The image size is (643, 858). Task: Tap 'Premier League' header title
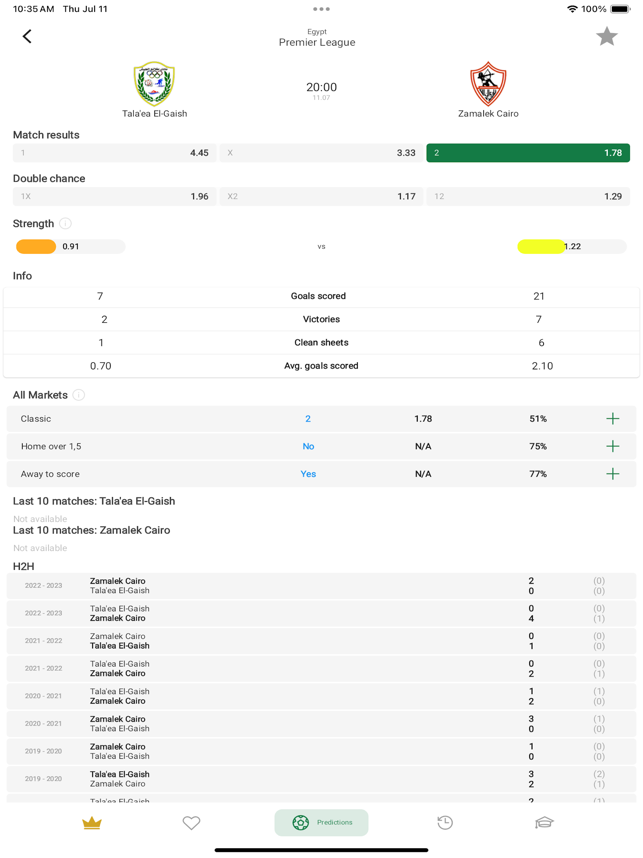click(317, 42)
